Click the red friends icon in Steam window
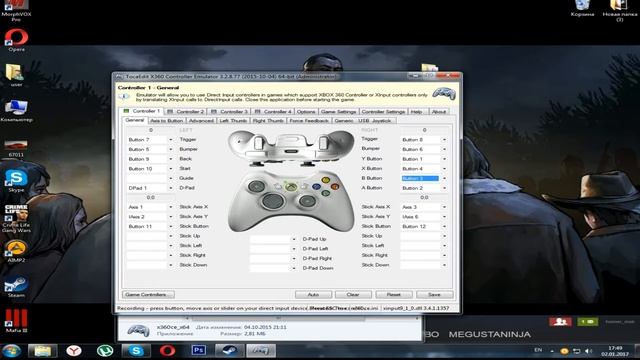 560,322
